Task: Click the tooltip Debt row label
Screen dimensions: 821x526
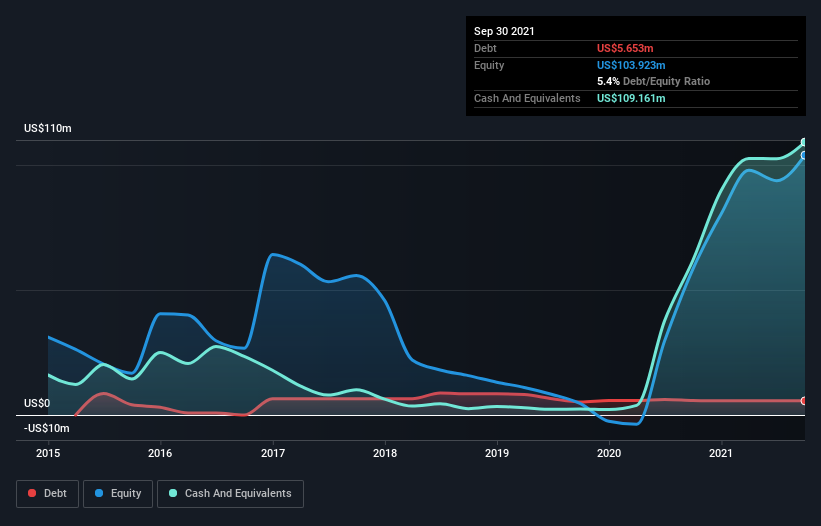Action: [x=485, y=48]
